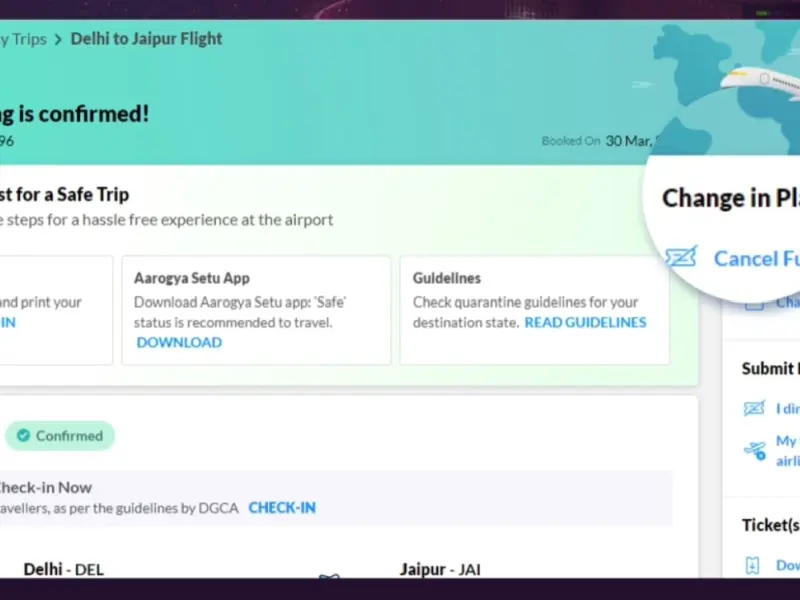Click the 'I did...' link in Submit section
The height and width of the screenshot is (600, 800).
coord(787,408)
